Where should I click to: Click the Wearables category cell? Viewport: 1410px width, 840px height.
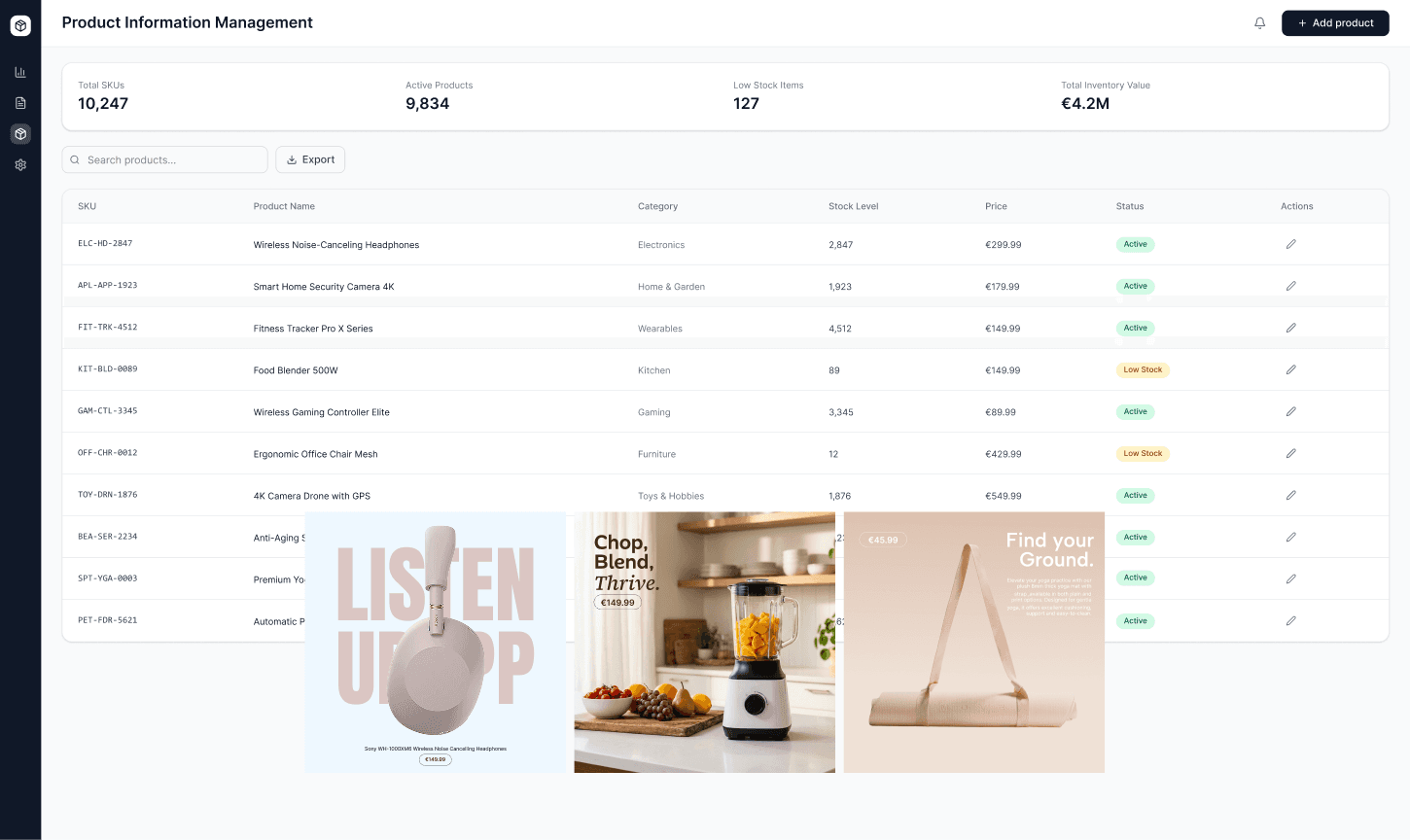(660, 329)
